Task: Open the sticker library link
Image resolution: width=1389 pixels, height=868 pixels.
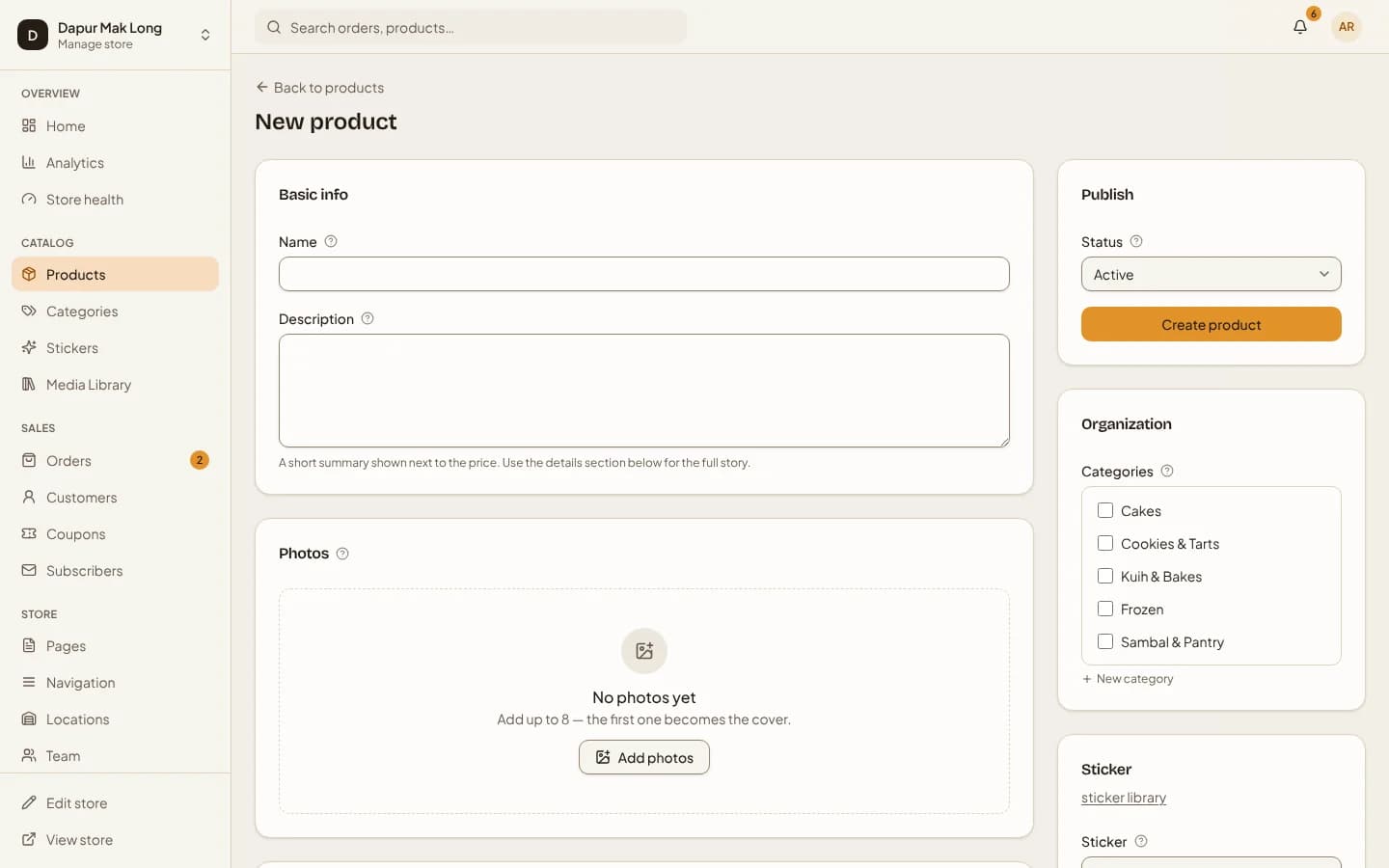Action: coord(1124,798)
